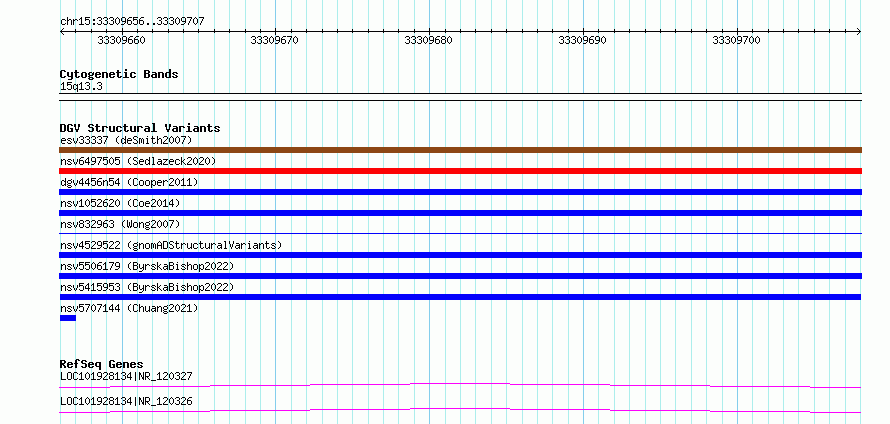Click the Cytogenetic Bands track title
890x424 pixels.
coord(119,74)
